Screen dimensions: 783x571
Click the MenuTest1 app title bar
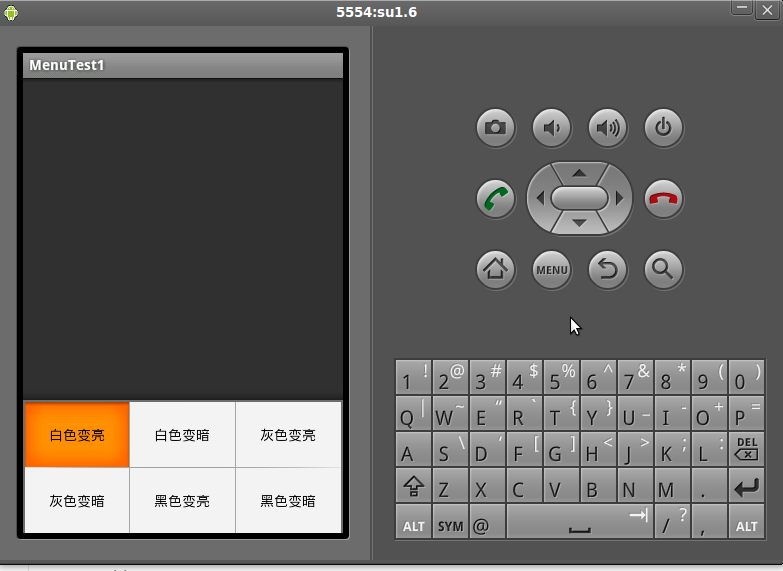click(183, 65)
